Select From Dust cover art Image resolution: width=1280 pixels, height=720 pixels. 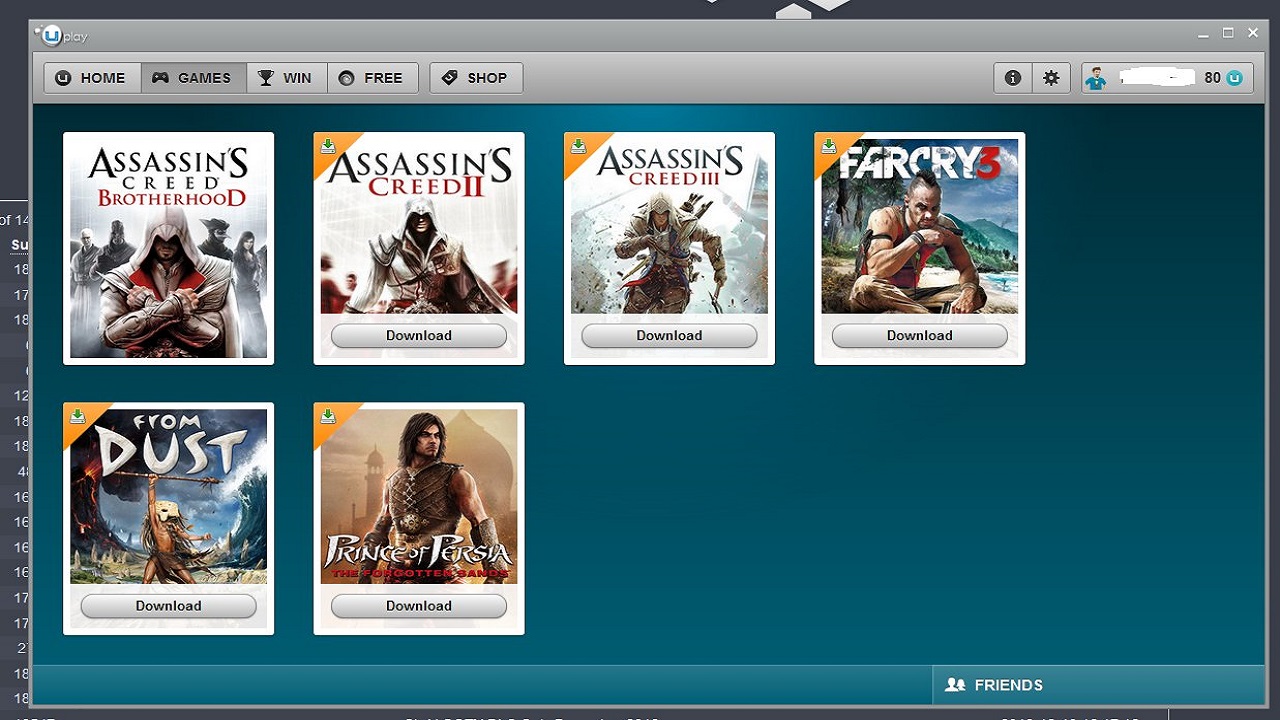168,496
